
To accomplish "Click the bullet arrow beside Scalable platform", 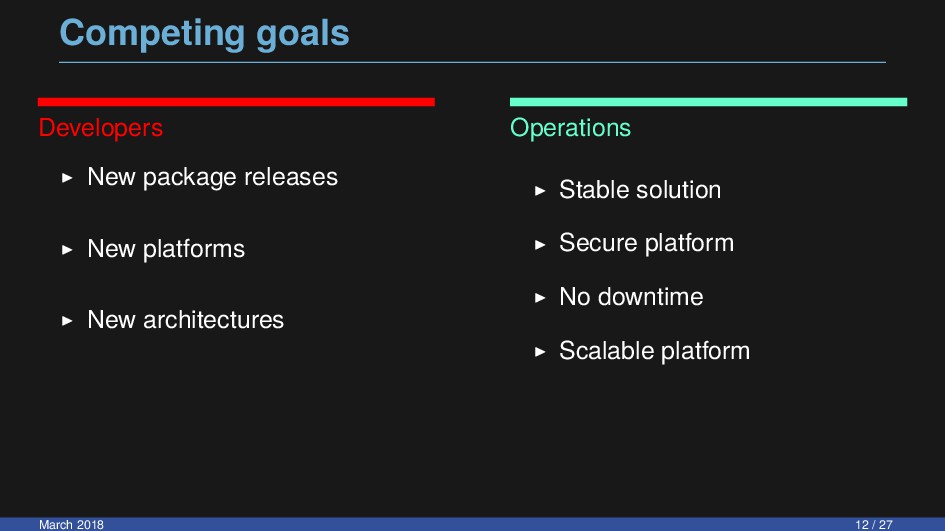I will 540,352.
